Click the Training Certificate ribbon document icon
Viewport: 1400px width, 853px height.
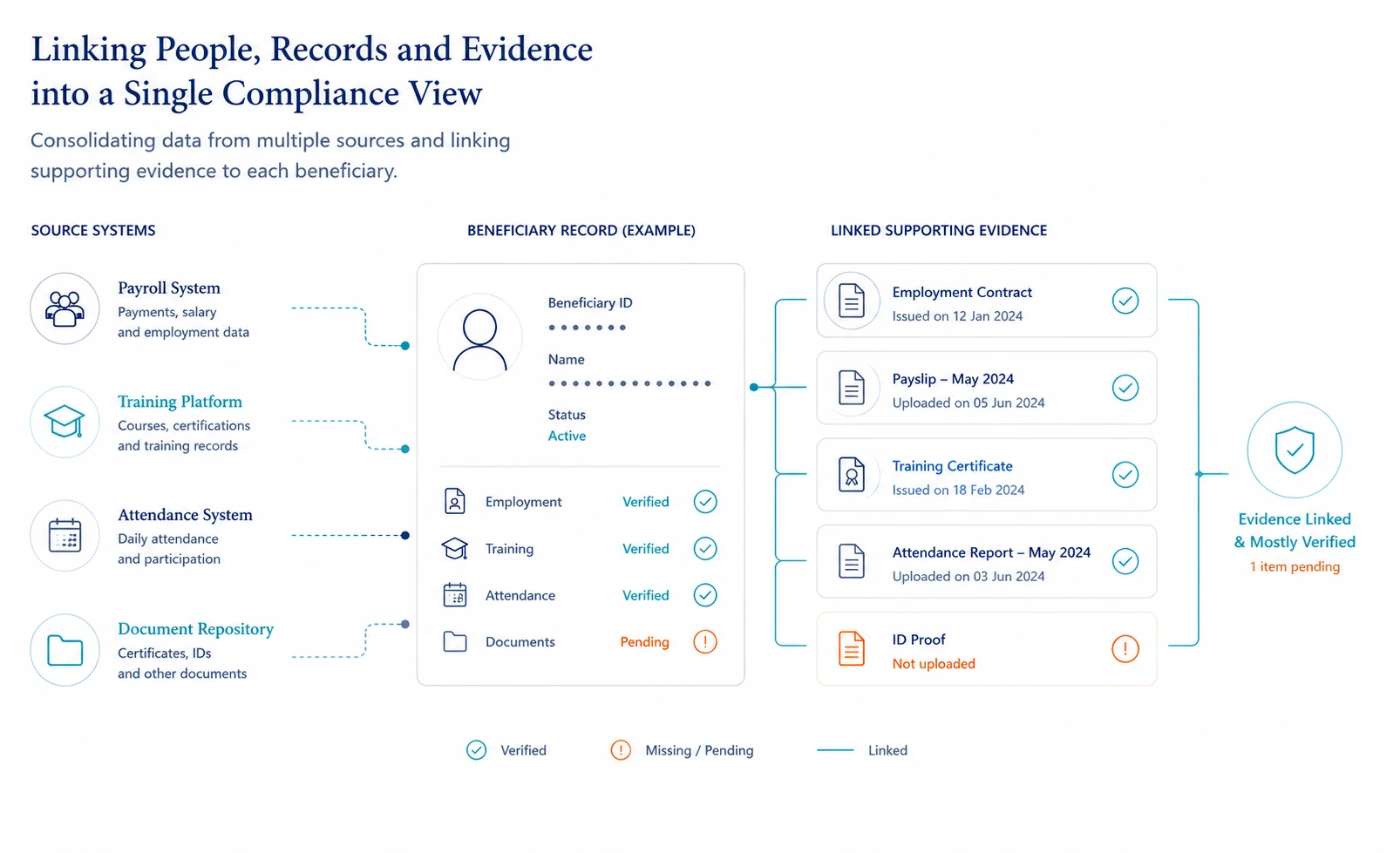click(852, 475)
